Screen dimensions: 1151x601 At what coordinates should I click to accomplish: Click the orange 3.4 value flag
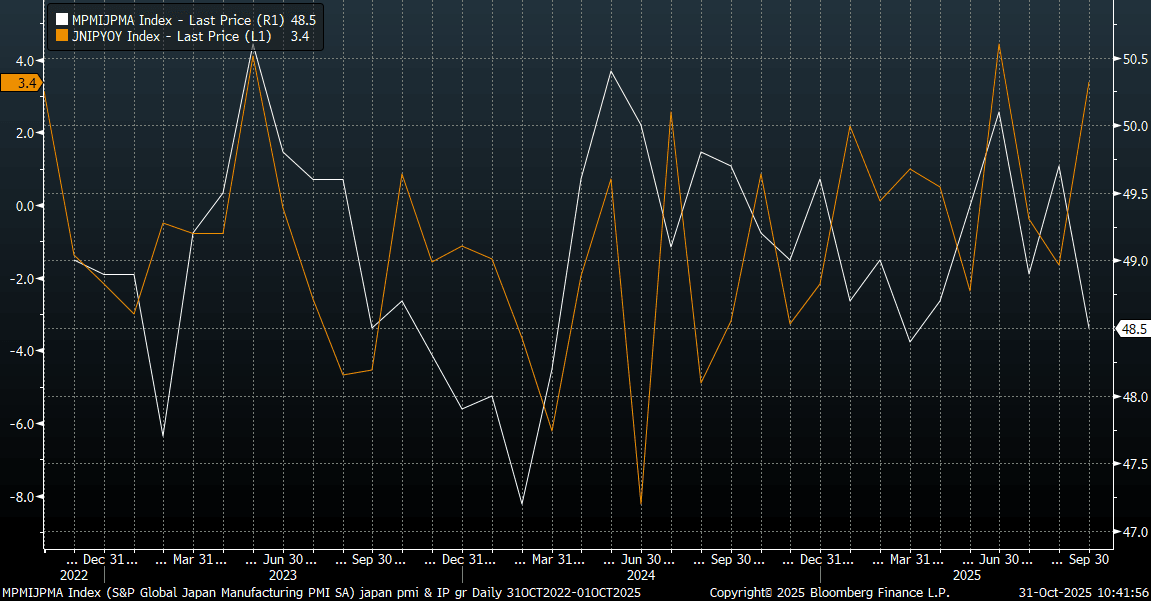(x=20, y=84)
